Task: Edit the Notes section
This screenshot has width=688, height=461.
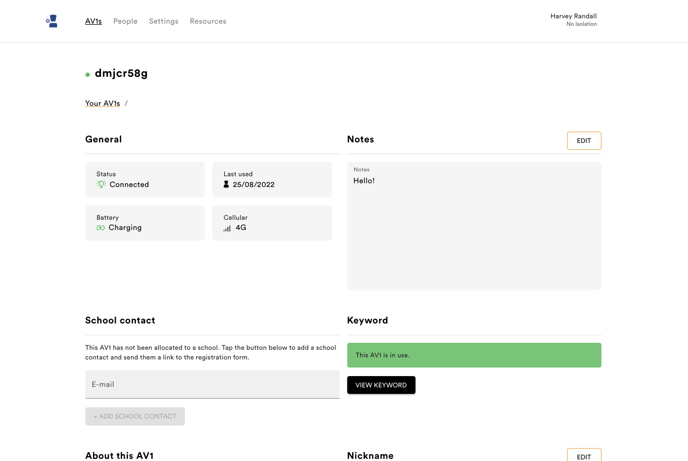Action: pyautogui.click(x=584, y=141)
